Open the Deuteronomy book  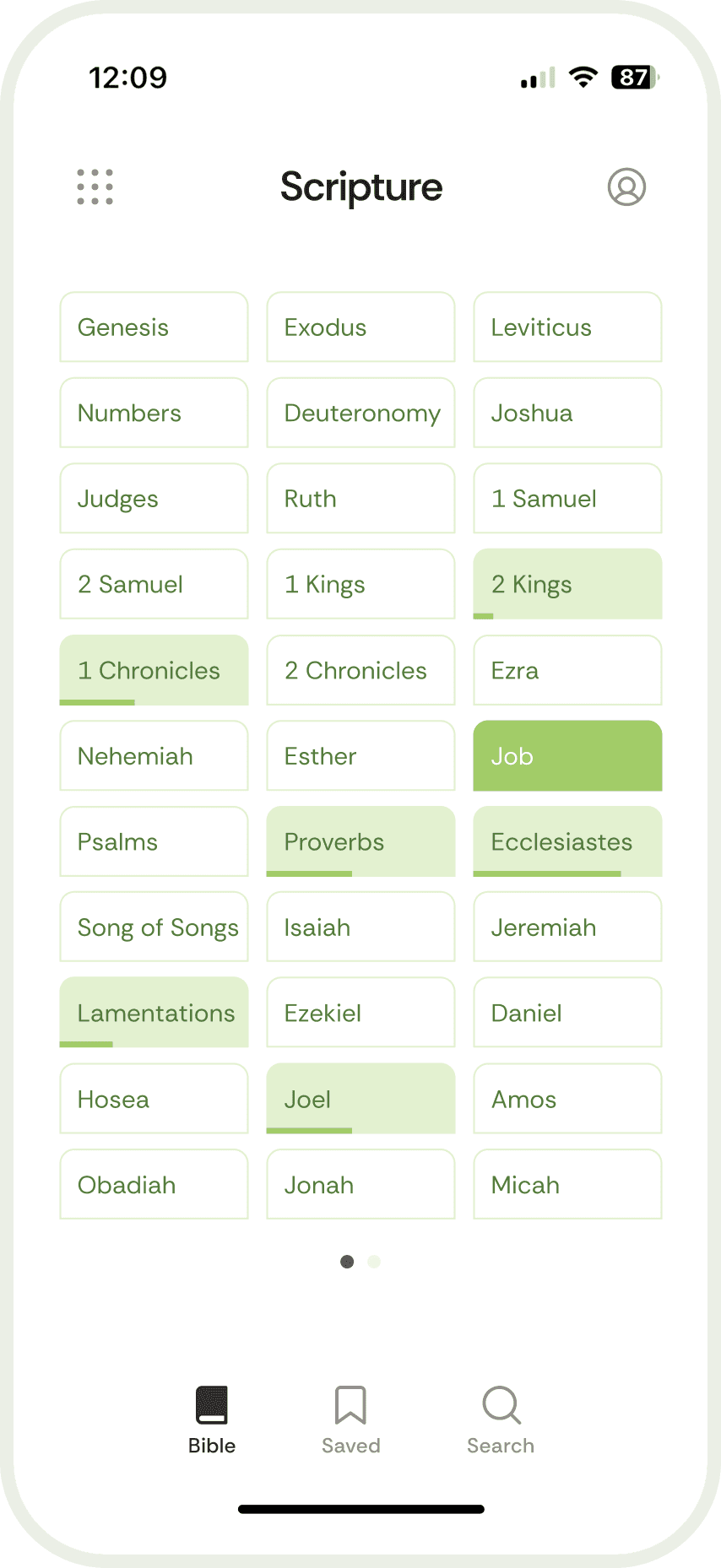(x=360, y=414)
